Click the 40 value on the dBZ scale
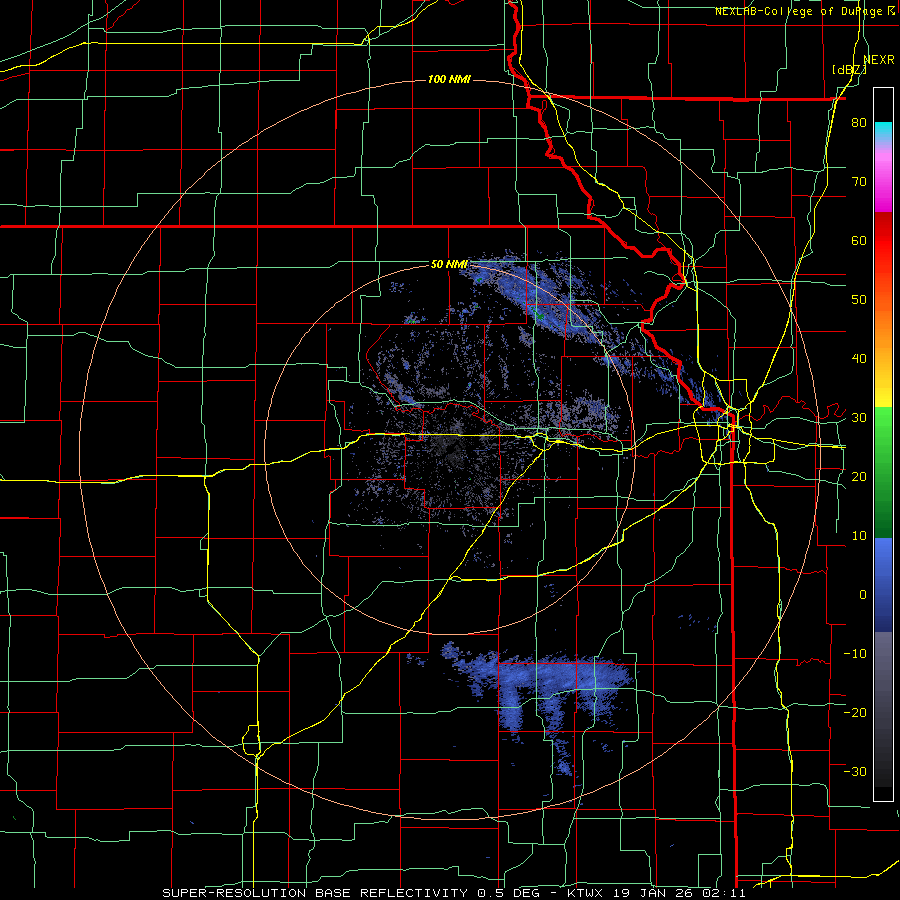The height and width of the screenshot is (900, 900). tap(859, 359)
